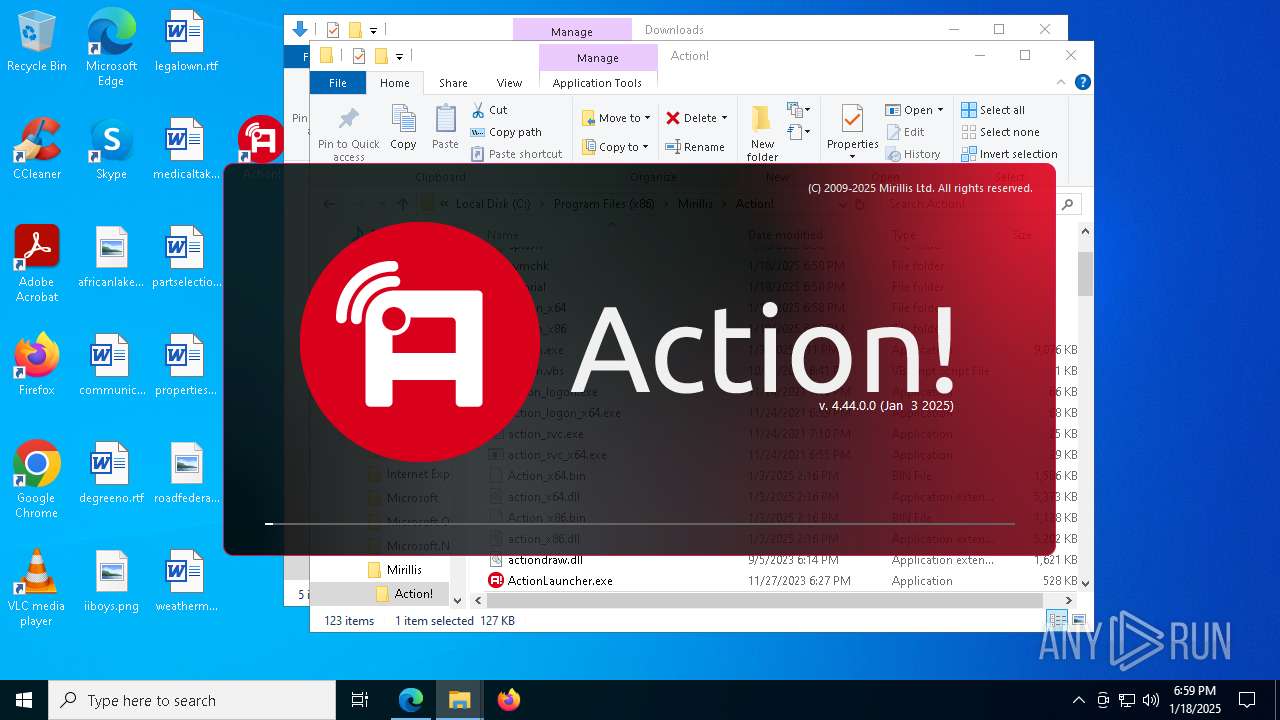This screenshot has width=1280, height=720.
Task: Launch Firefox desktop shortcut
Action: (37, 366)
